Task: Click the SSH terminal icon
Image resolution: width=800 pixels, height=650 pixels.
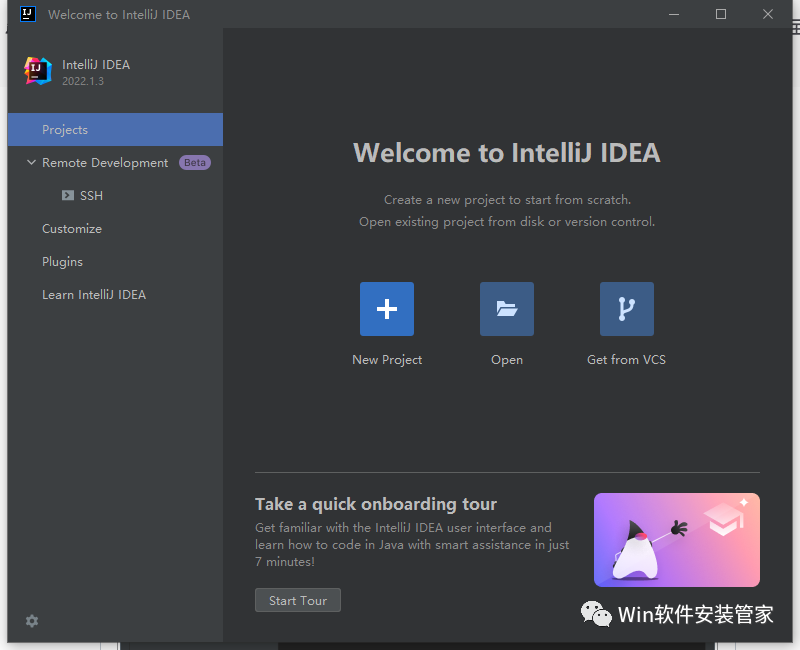Action: pyautogui.click(x=68, y=195)
